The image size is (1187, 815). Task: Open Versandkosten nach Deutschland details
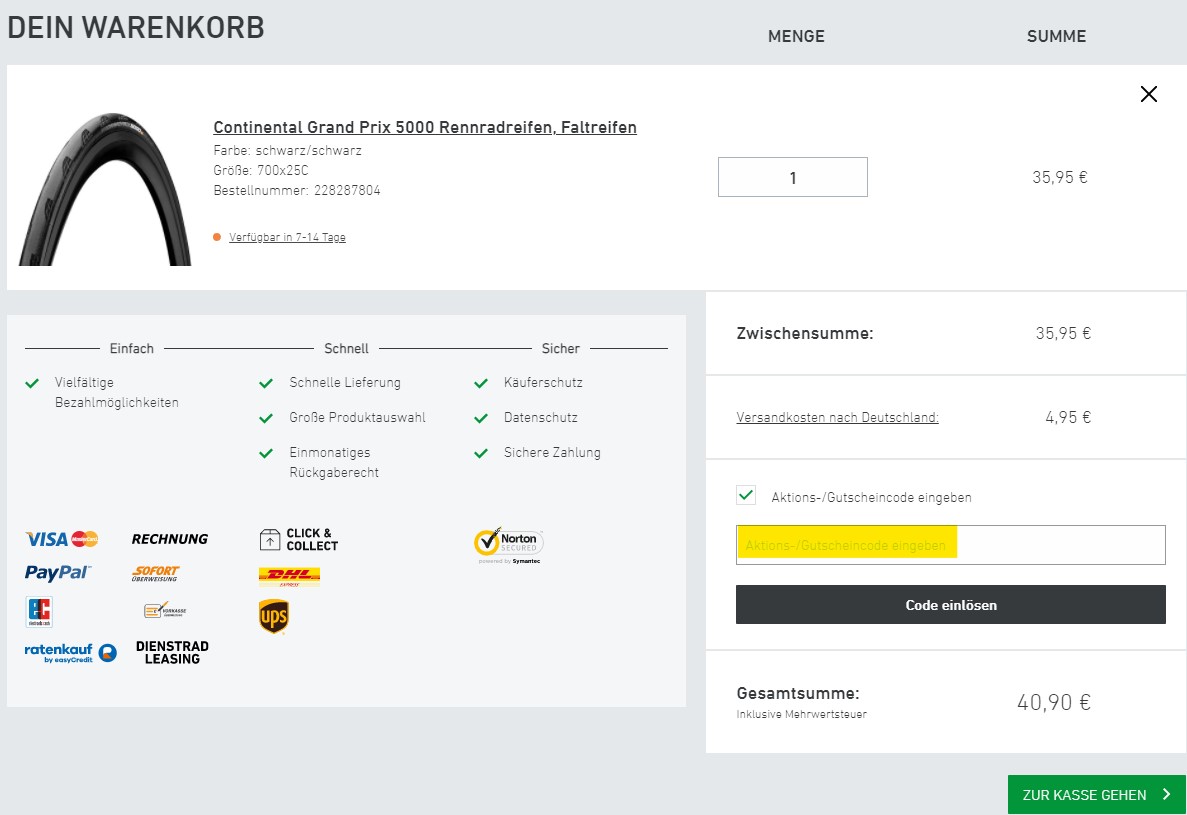click(837, 417)
